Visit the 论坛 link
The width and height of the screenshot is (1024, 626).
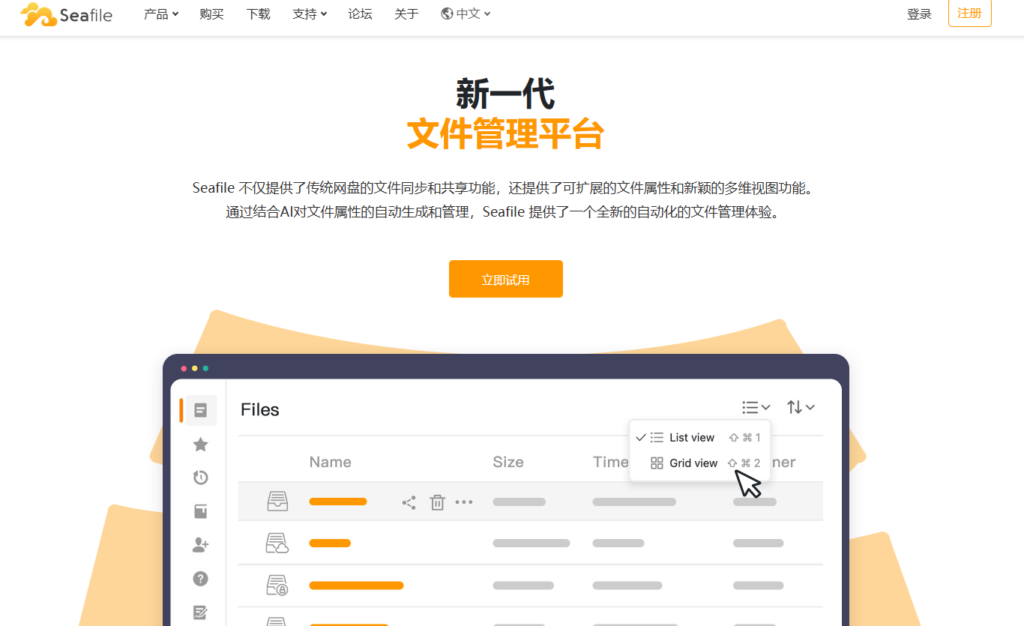click(360, 14)
